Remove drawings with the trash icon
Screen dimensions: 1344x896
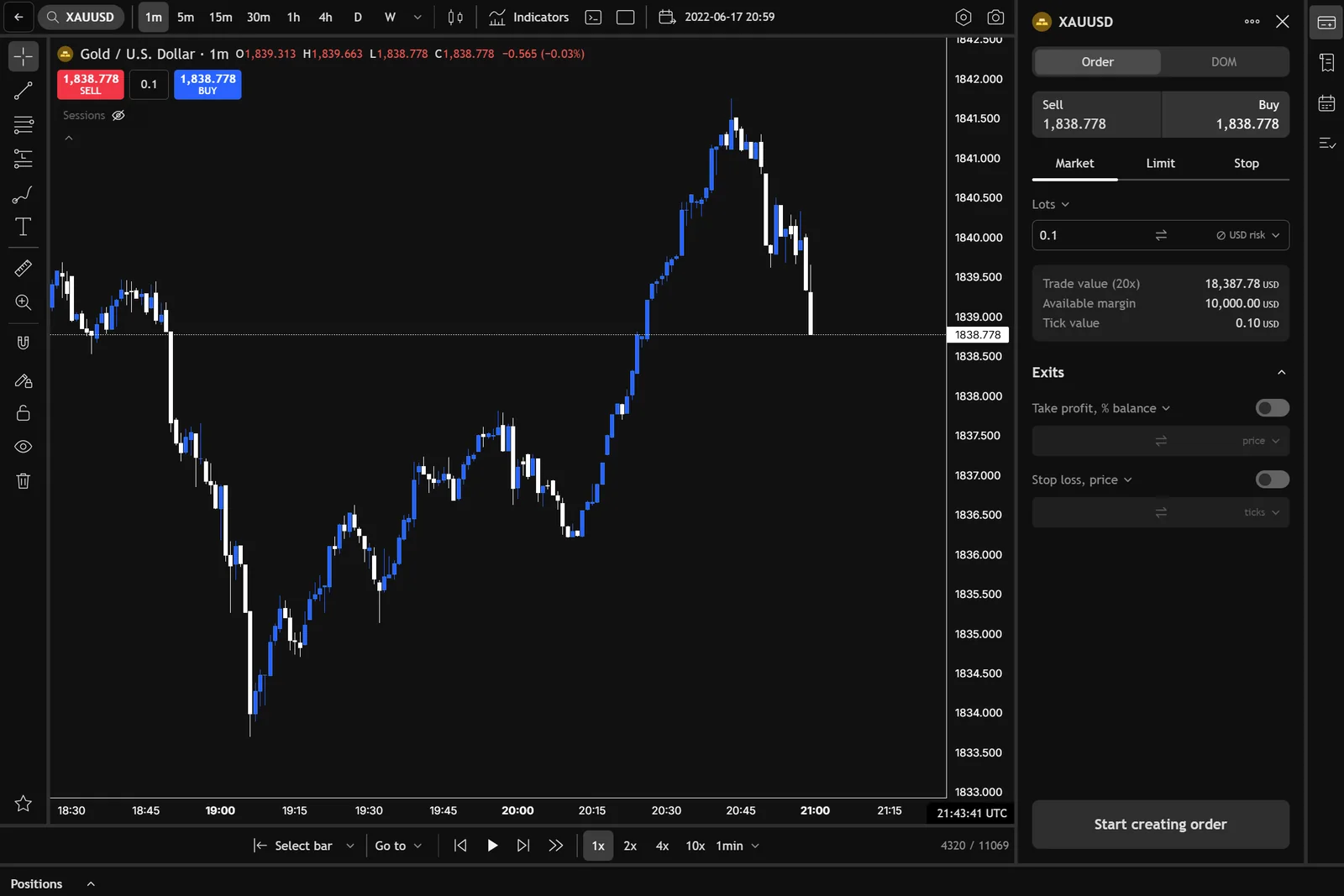coord(24,481)
